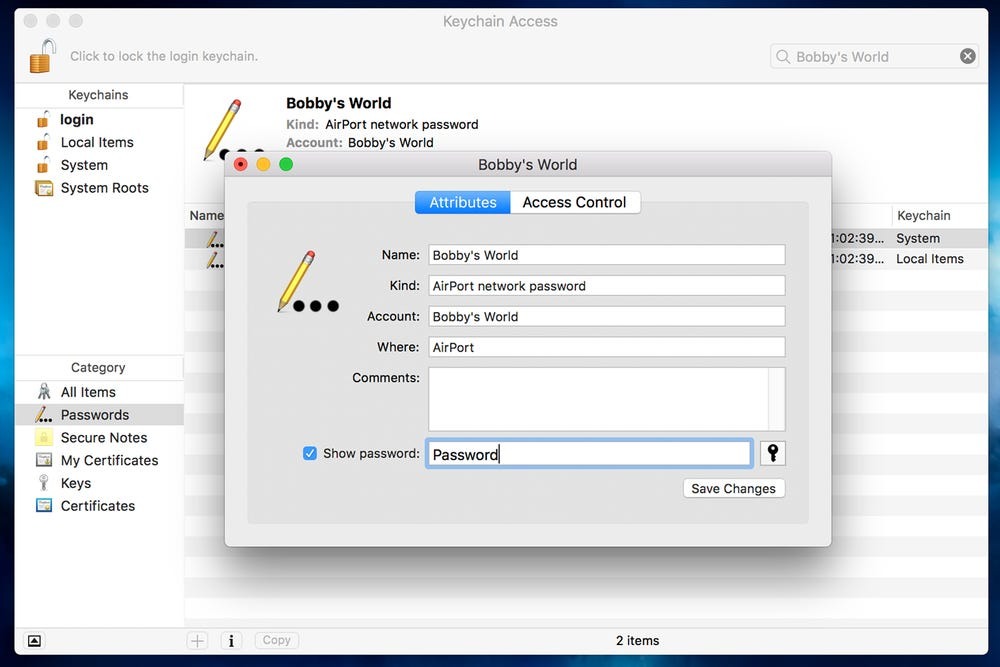
Task: Click the Kind field showing AirPort network password
Action: tap(607, 286)
